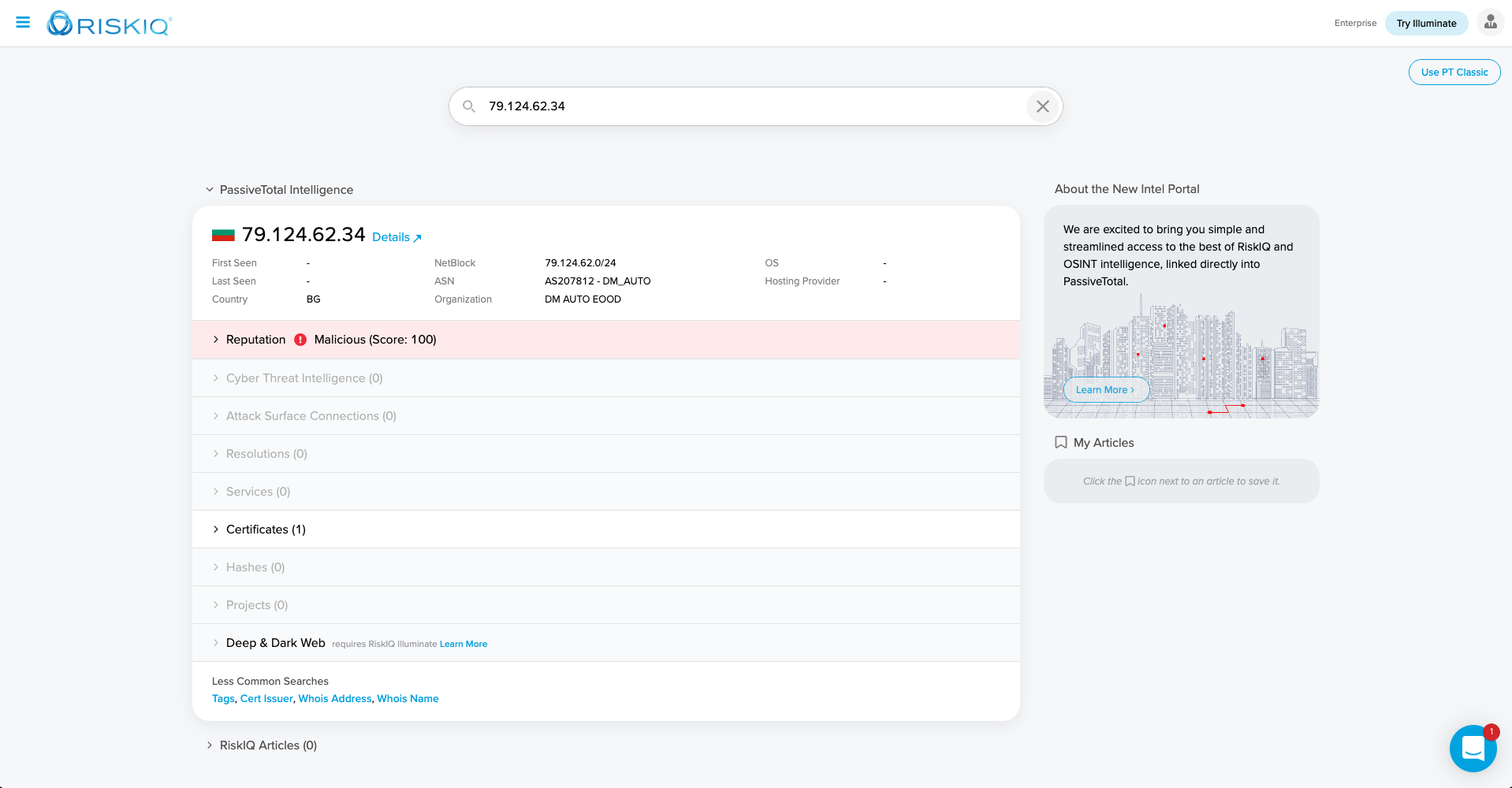Image resolution: width=1512 pixels, height=788 pixels.
Task: Open the chat support widget
Action: [x=1472, y=748]
